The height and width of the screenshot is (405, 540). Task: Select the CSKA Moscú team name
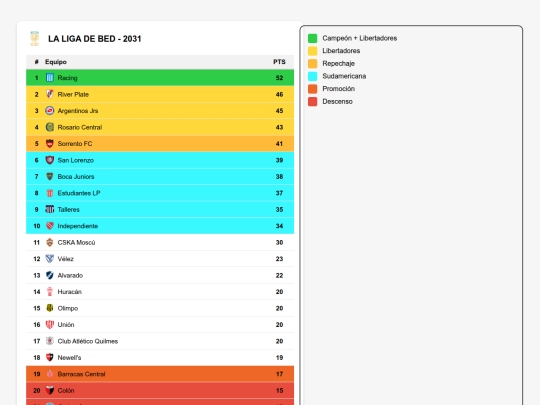[76, 242]
